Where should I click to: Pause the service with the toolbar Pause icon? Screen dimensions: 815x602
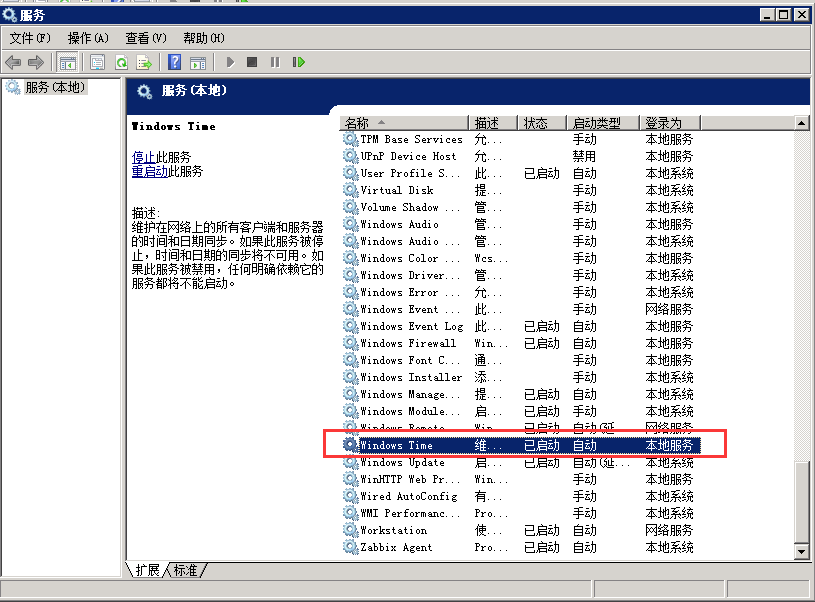275,62
